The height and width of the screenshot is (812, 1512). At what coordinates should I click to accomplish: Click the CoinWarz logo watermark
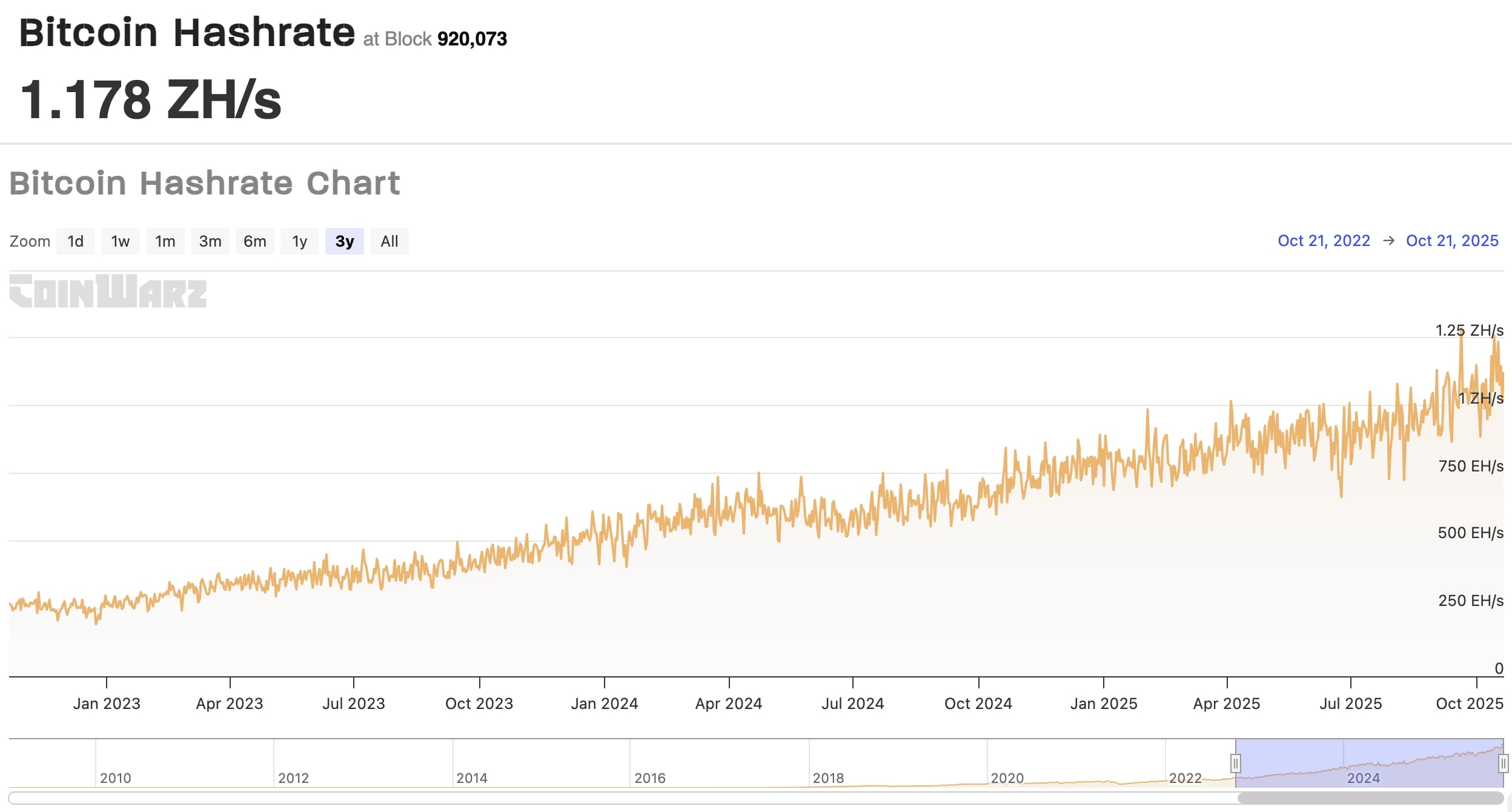[108, 291]
